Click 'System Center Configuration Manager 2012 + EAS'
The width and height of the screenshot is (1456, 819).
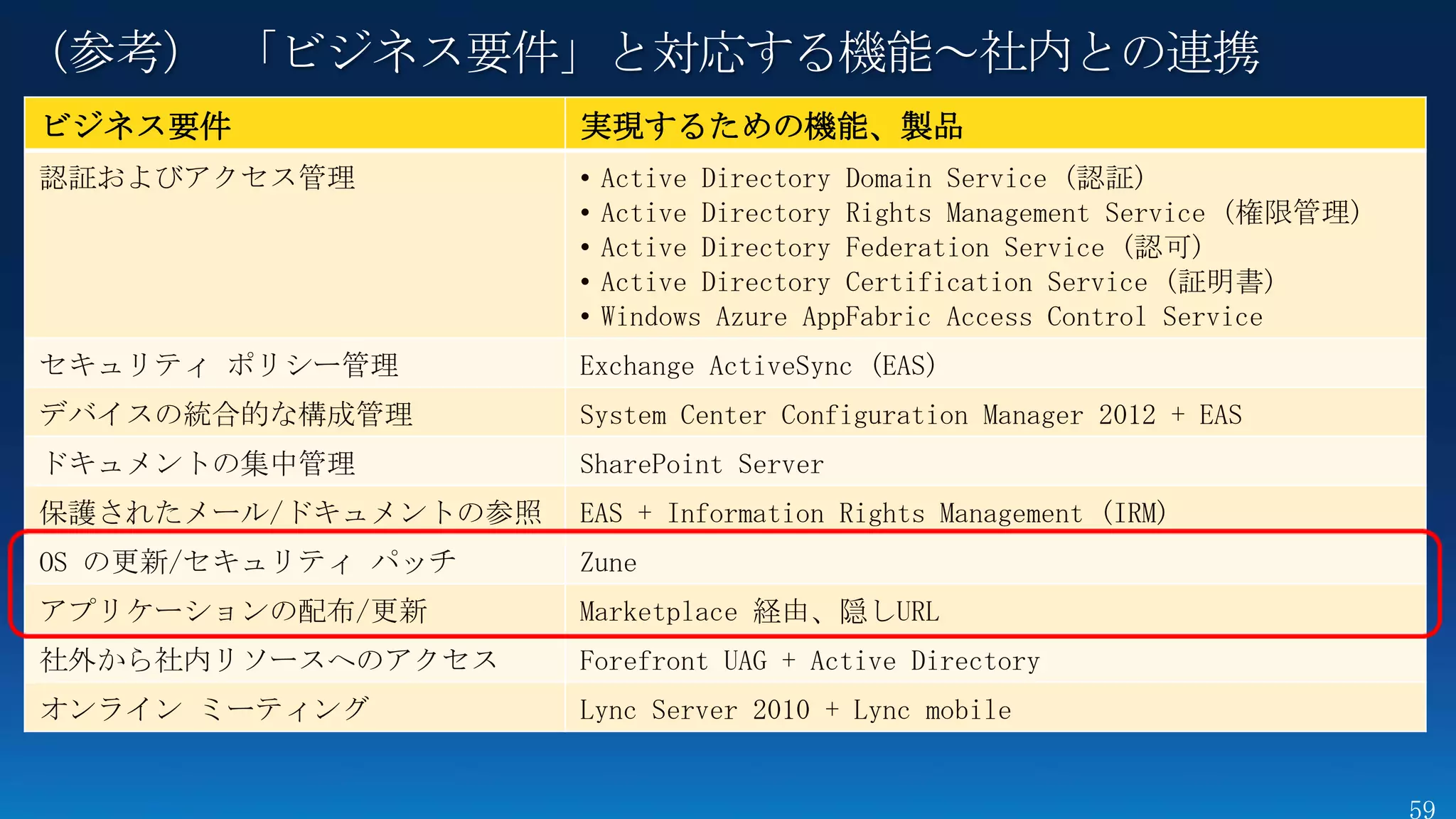click(x=996, y=413)
